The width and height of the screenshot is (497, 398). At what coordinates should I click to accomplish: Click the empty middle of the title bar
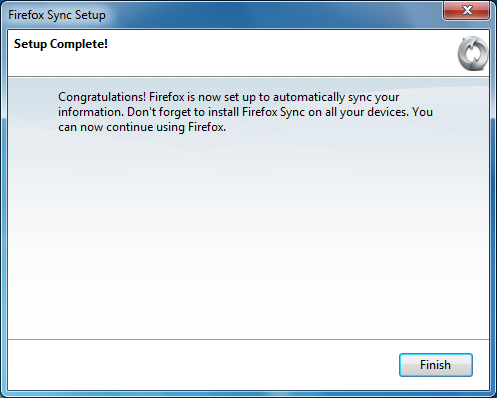[x=273, y=15]
